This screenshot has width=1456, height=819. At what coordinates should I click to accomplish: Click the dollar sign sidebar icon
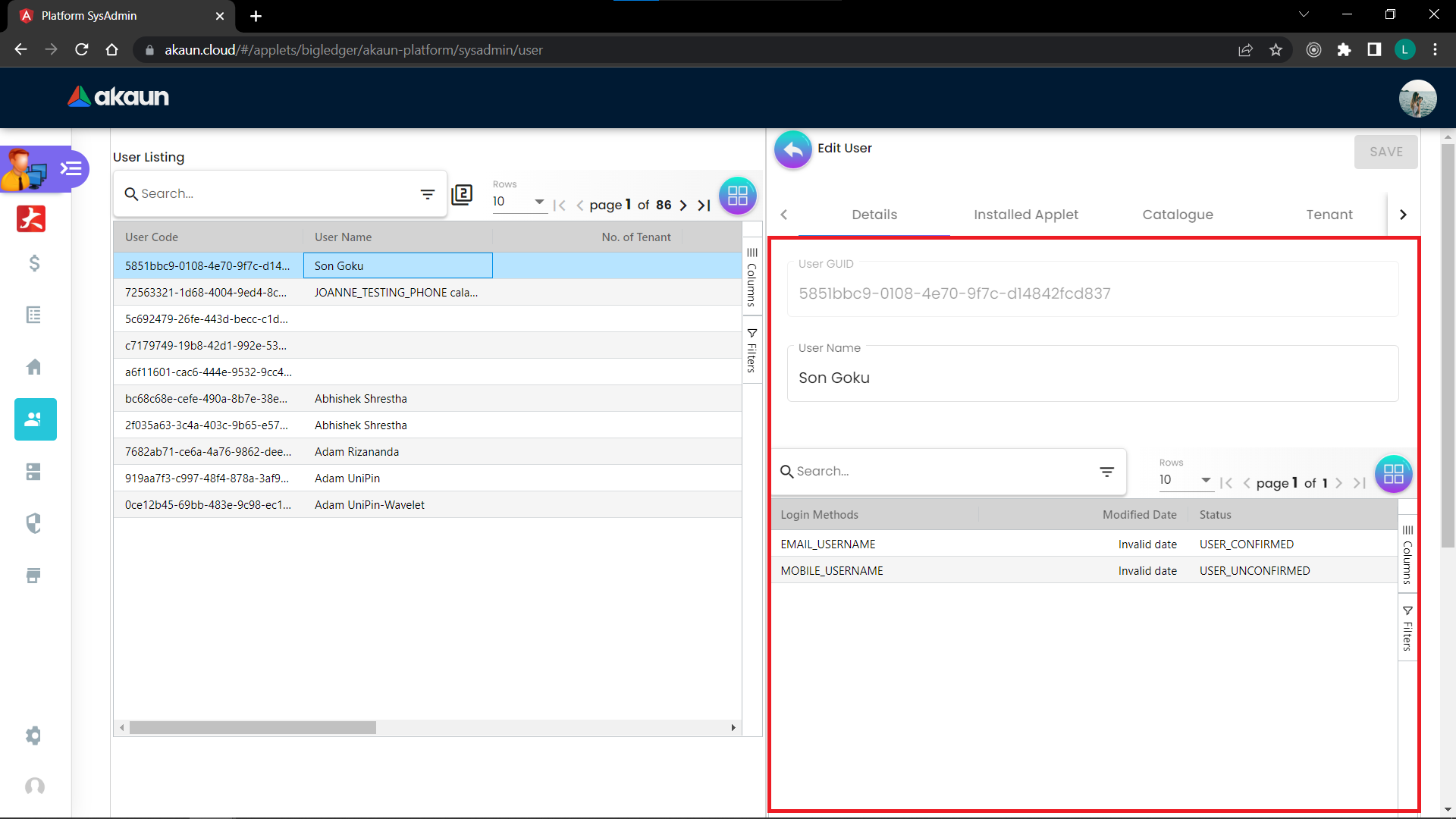point(34,263)
